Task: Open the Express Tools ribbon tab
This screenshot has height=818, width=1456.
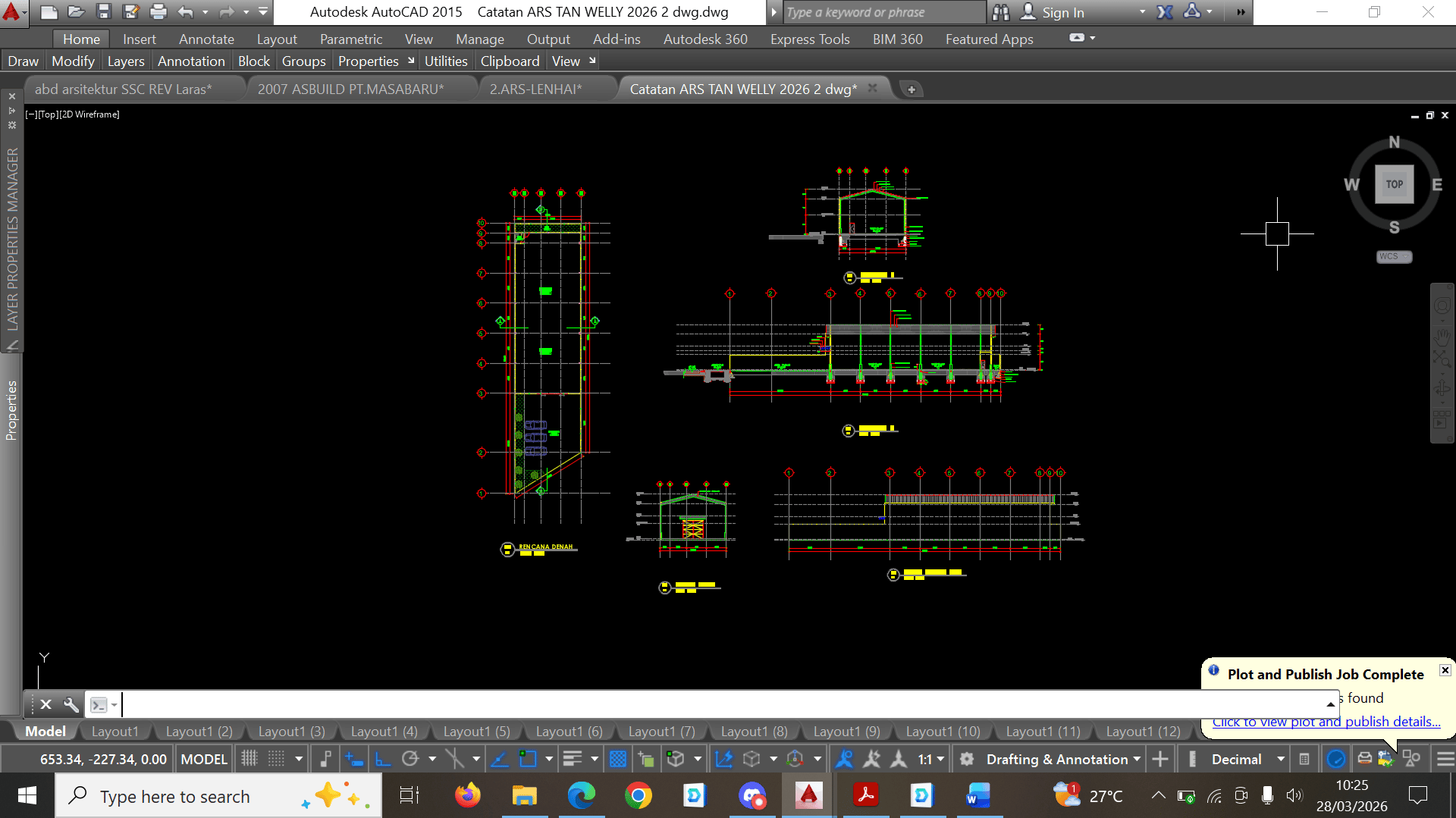Action: tap(810, 39)
